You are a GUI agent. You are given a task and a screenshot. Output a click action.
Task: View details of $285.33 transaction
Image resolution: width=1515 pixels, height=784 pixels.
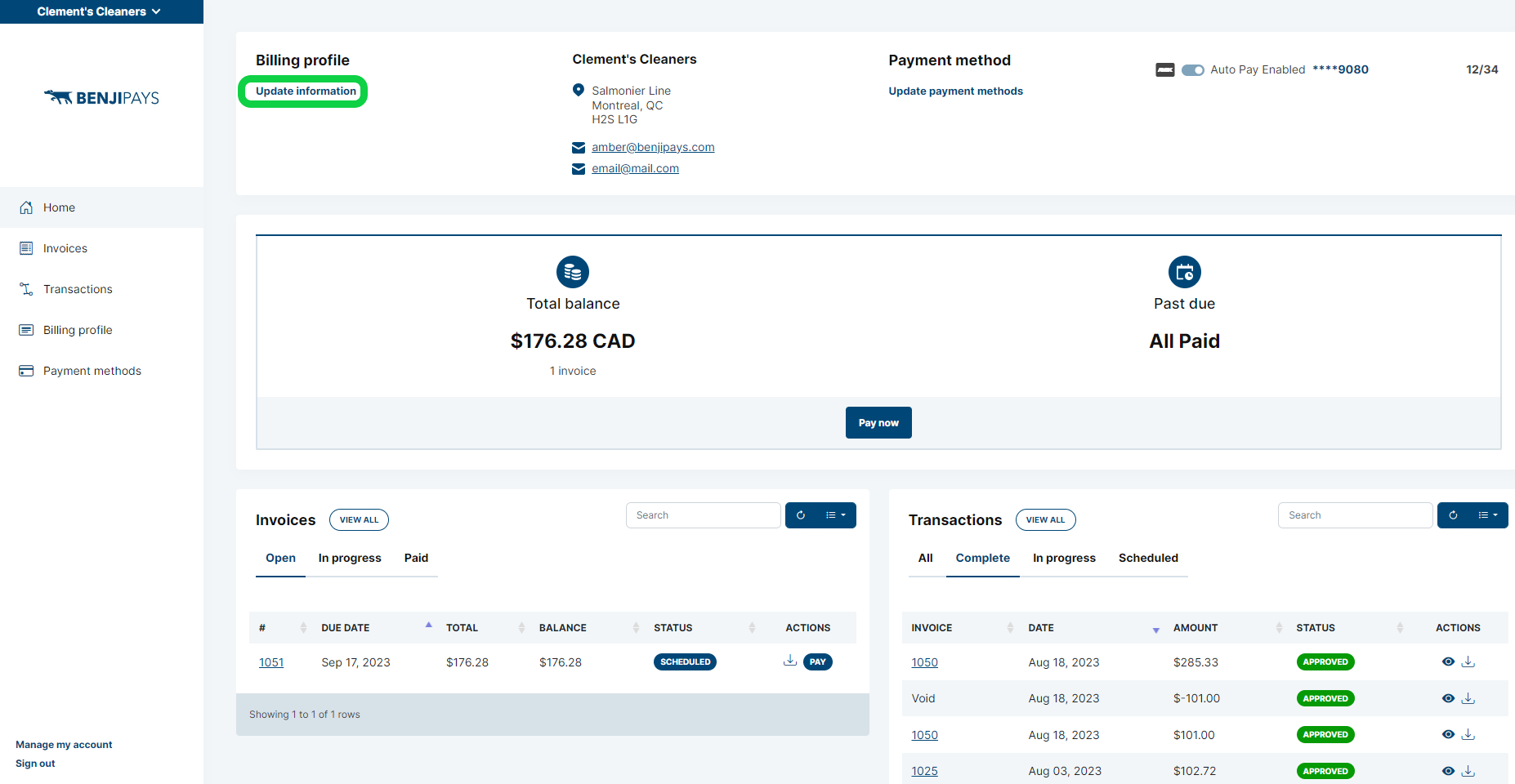(x=1448, y=661)
